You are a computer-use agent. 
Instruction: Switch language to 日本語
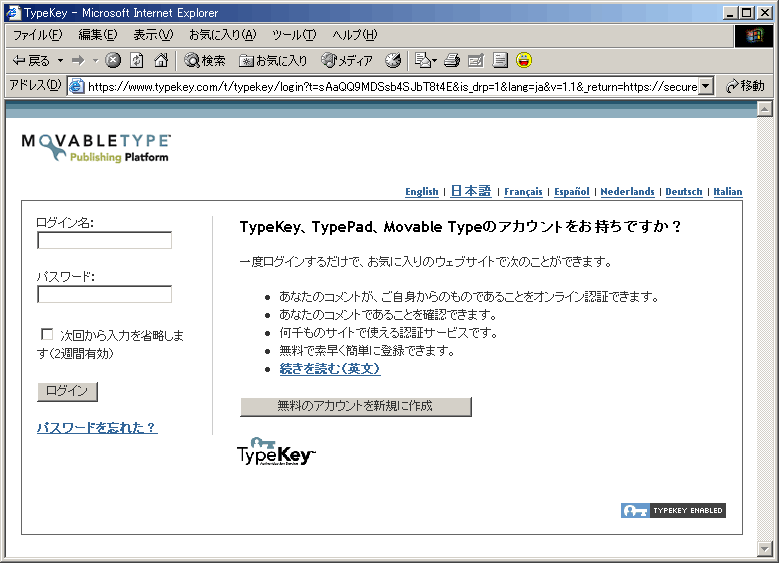471,191
